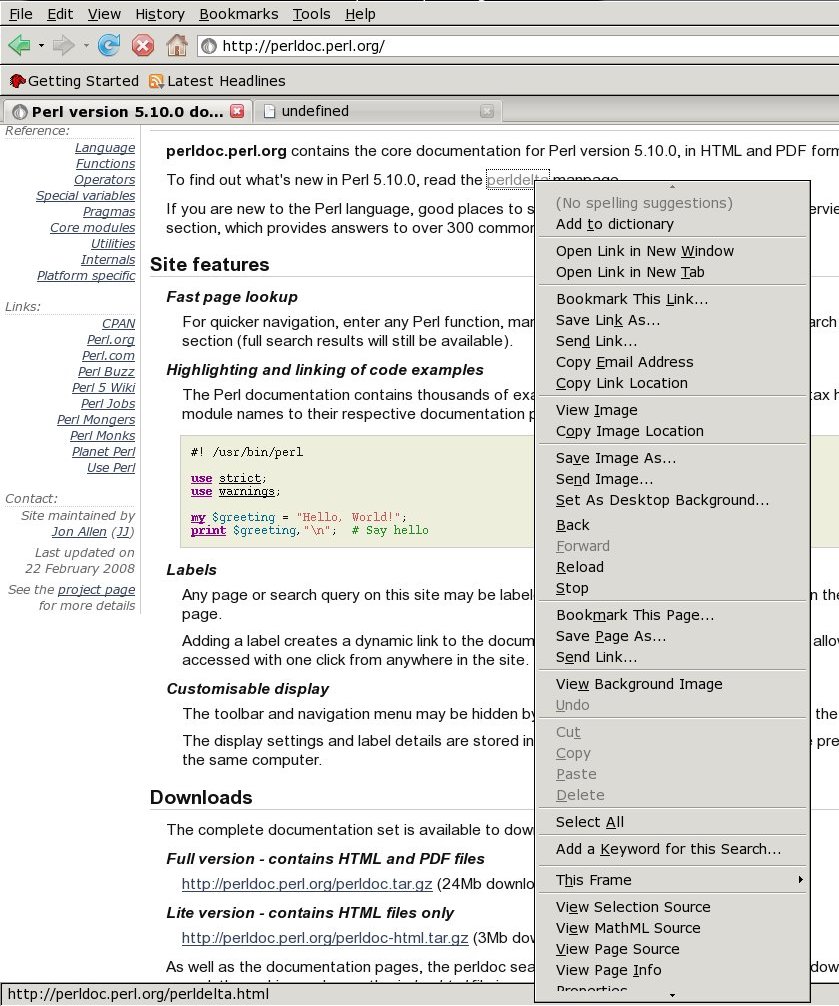Choose Open Link in New Tab
The height and width of the screenshot is (1006, 839).
(672, 272)
